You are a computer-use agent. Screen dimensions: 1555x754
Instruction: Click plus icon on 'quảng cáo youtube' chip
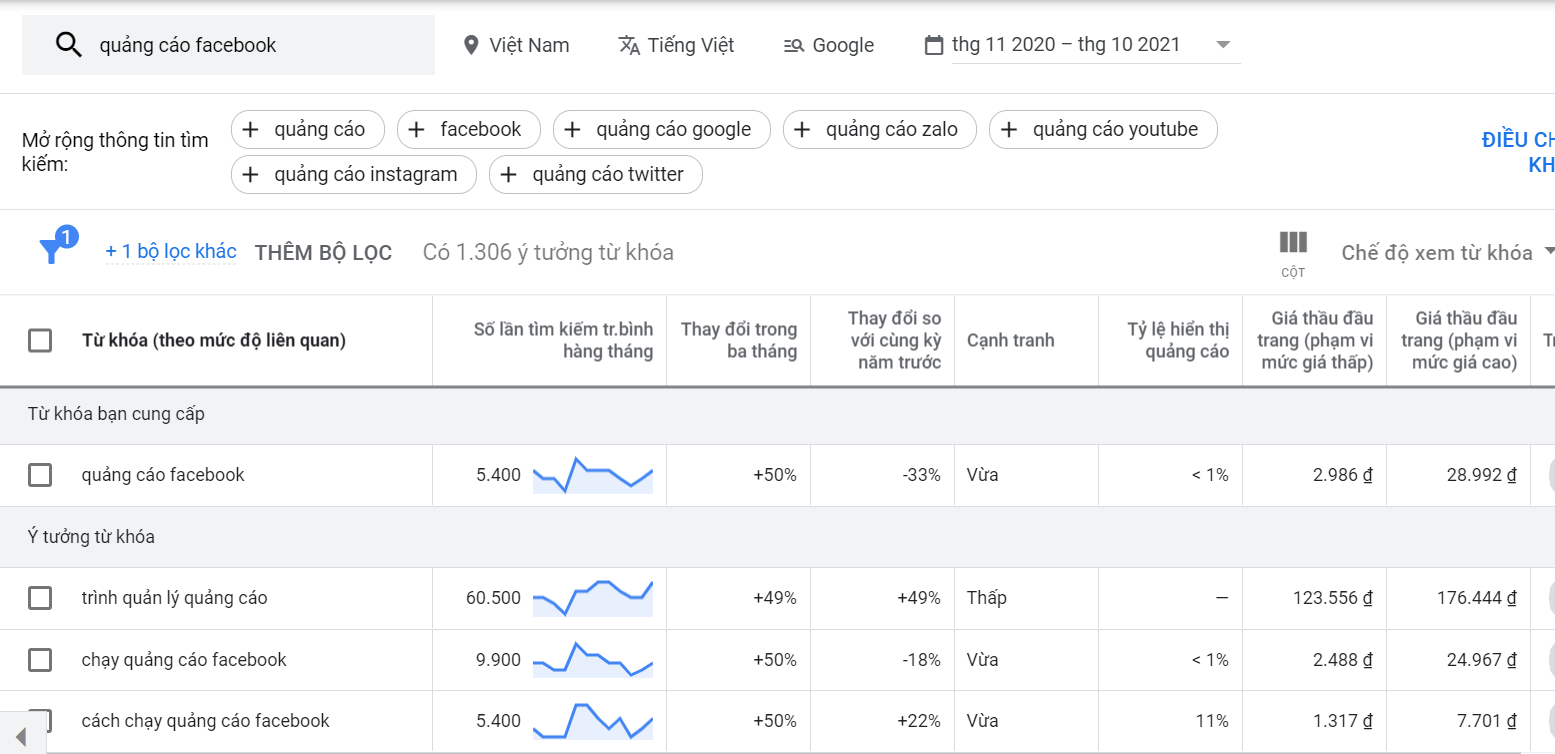click(1009, 129)
